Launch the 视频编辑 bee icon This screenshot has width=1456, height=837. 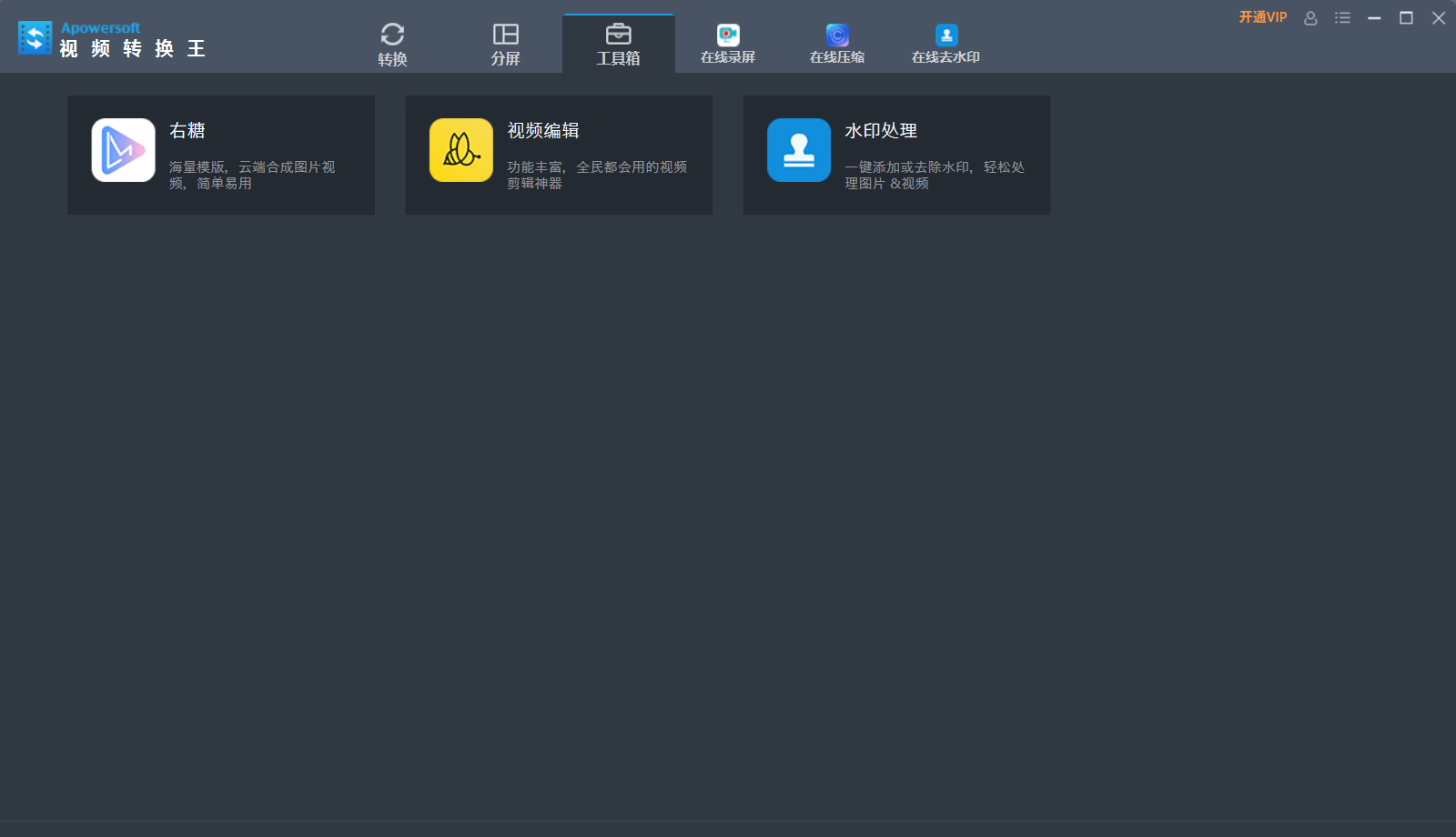click(461, 150)
